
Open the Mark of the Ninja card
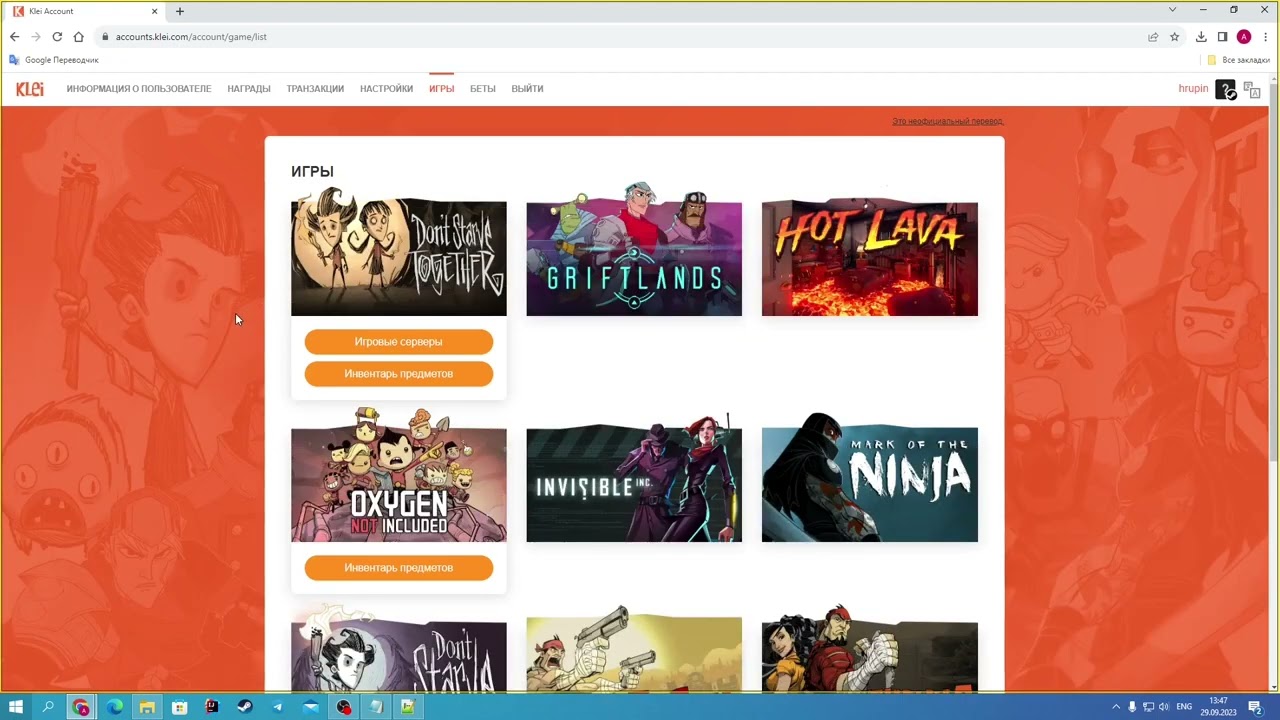pos(869,479)
